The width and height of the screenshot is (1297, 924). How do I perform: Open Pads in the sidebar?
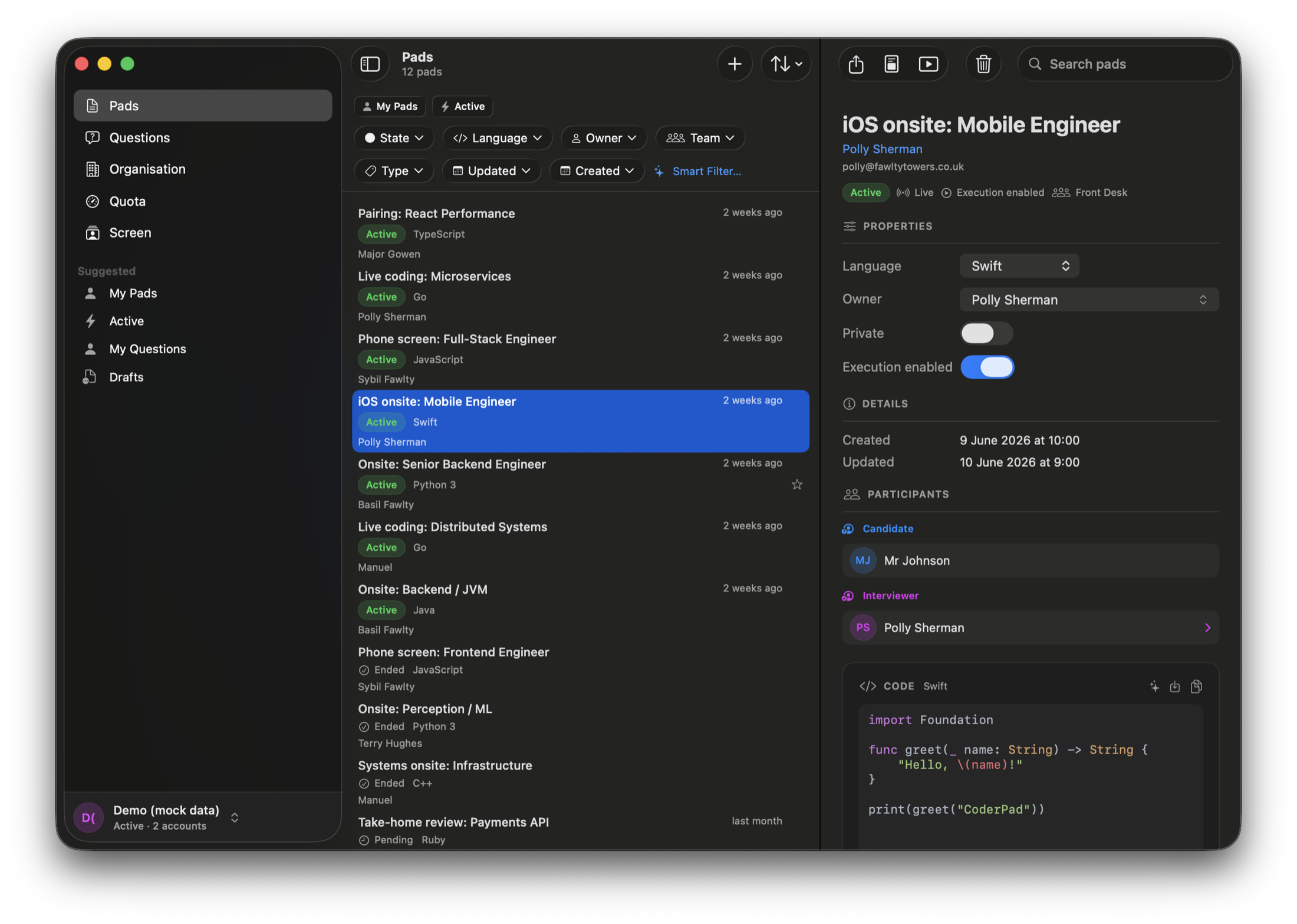click(x=203, y=106)
